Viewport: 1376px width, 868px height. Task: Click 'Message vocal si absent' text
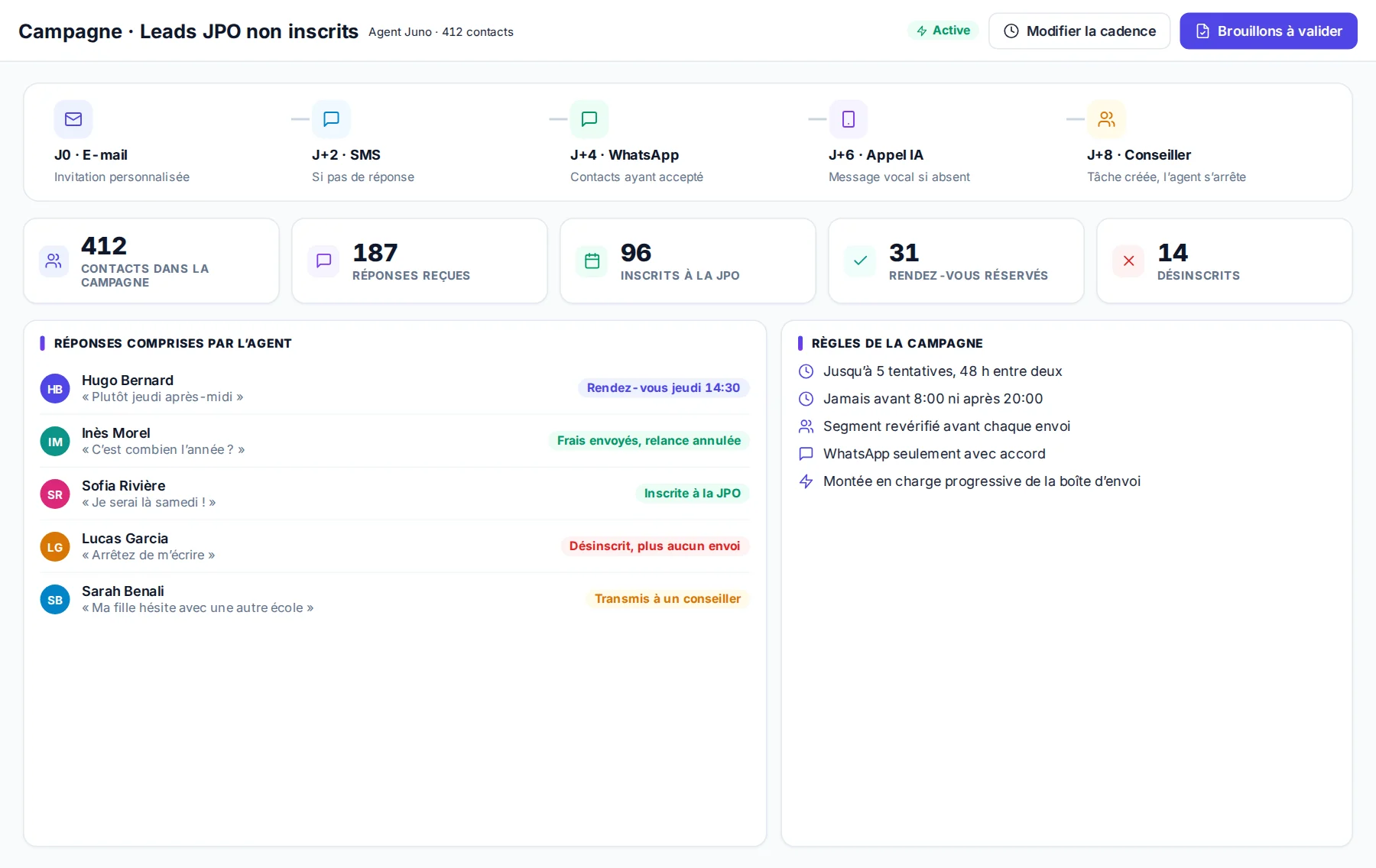[899, 177]
